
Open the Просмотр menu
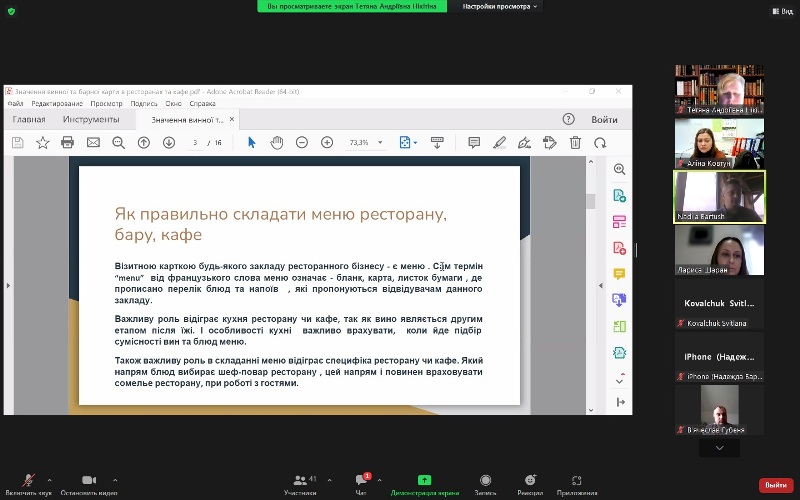106,103
